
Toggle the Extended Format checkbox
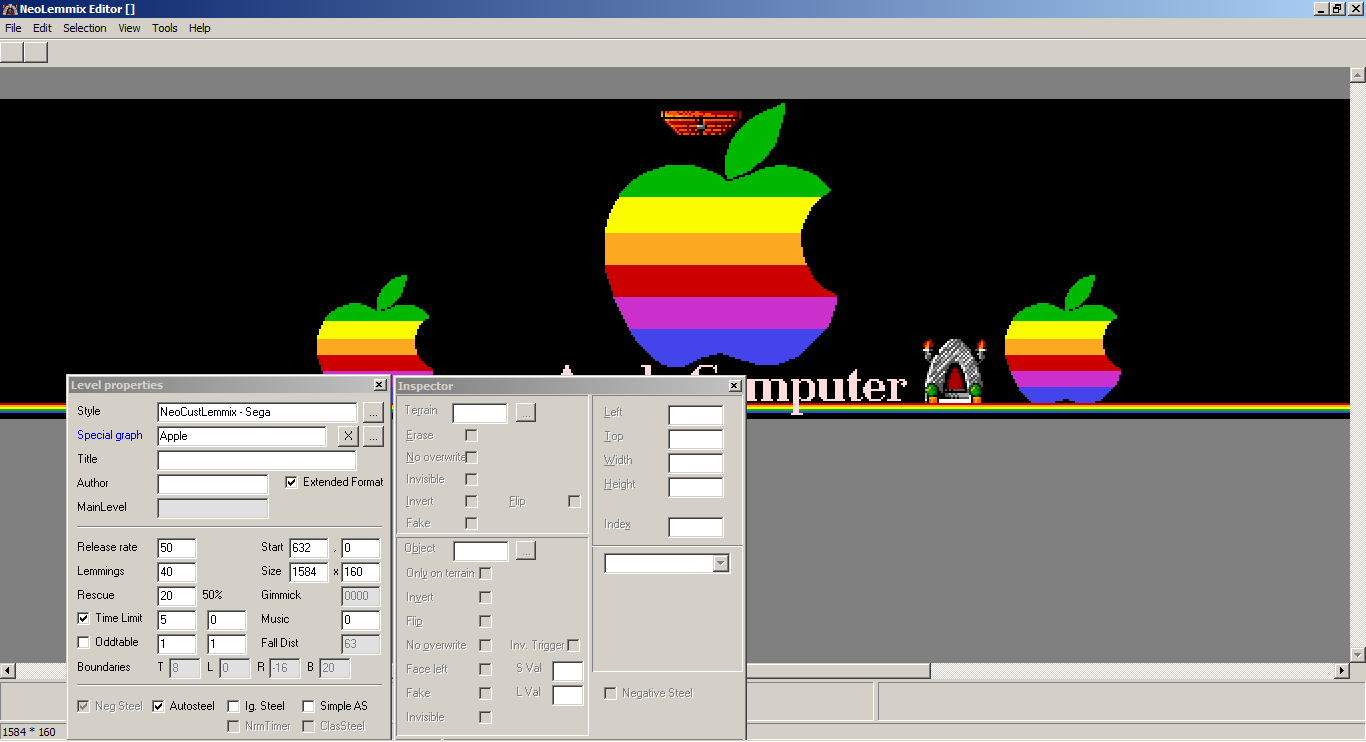pyautogui.click(x=291, y=482)
